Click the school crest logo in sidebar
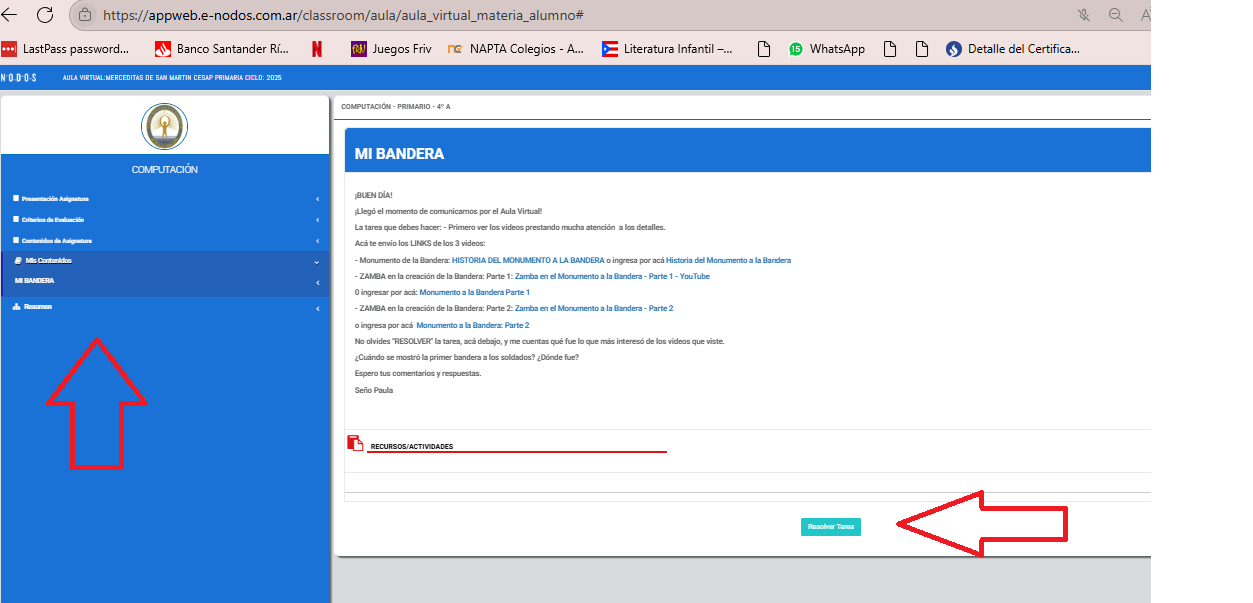 point(164,126)
